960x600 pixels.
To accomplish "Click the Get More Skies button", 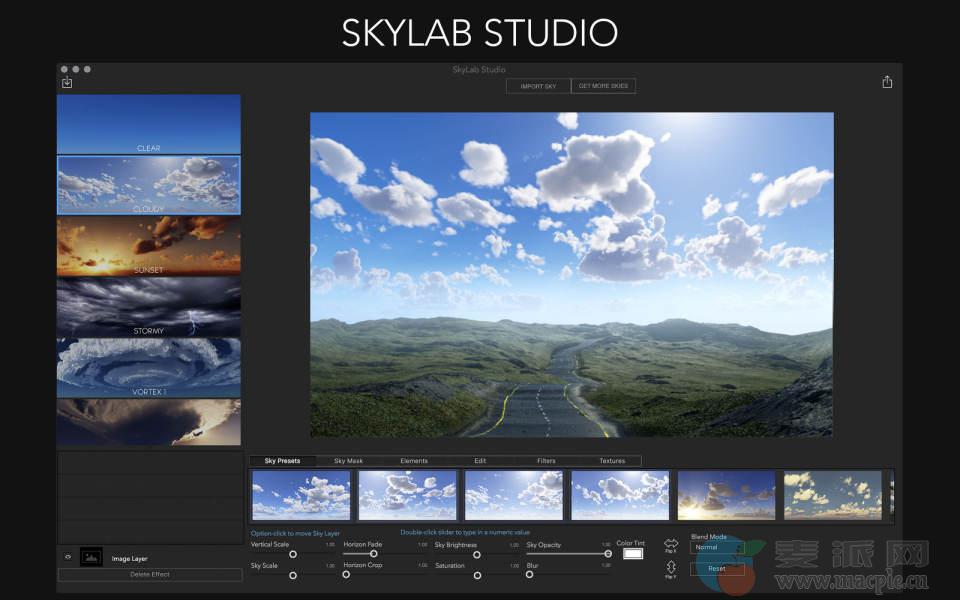I will pos(603,86).
